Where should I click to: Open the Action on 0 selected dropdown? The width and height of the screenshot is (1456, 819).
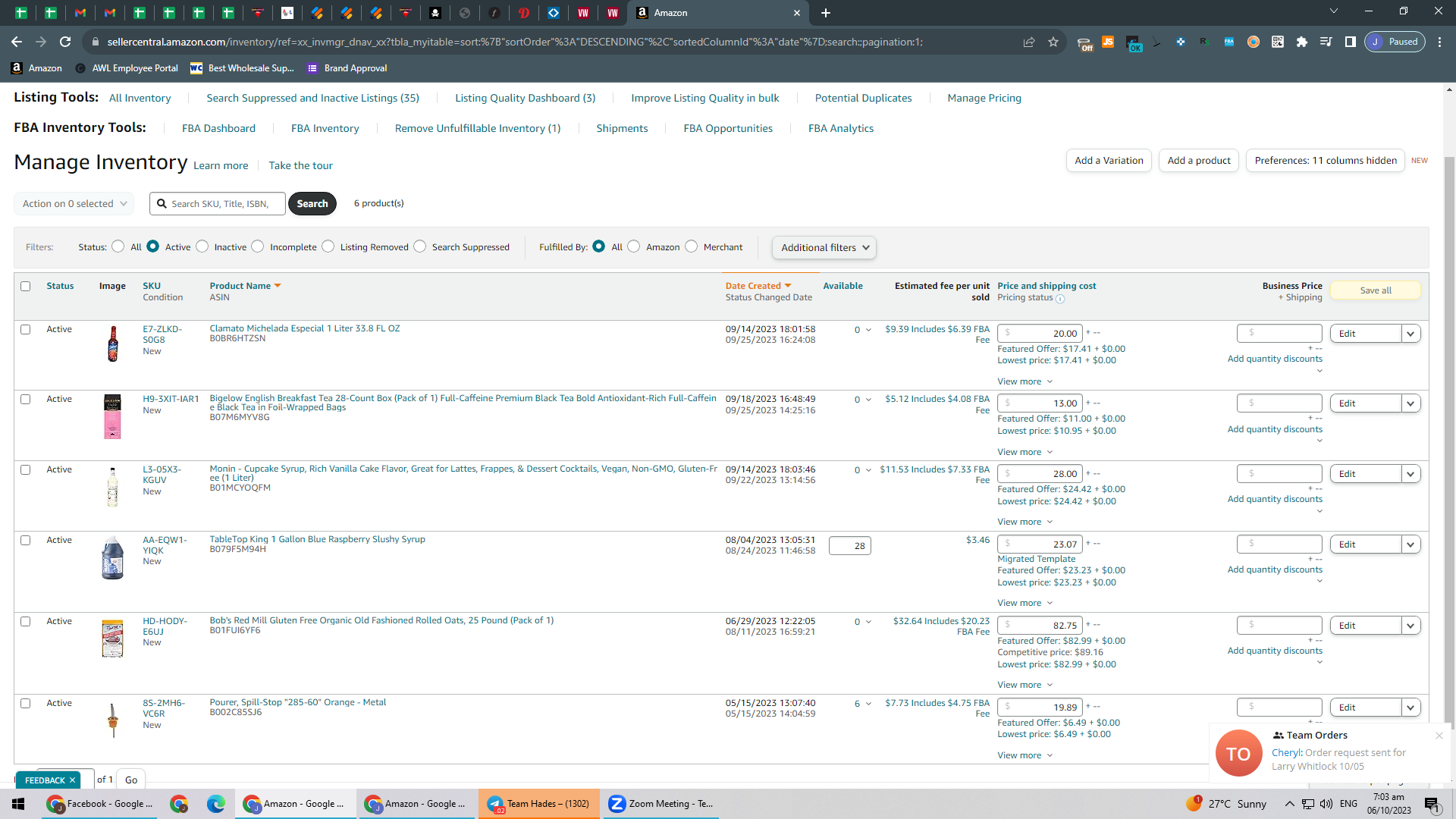pos(74,203)
